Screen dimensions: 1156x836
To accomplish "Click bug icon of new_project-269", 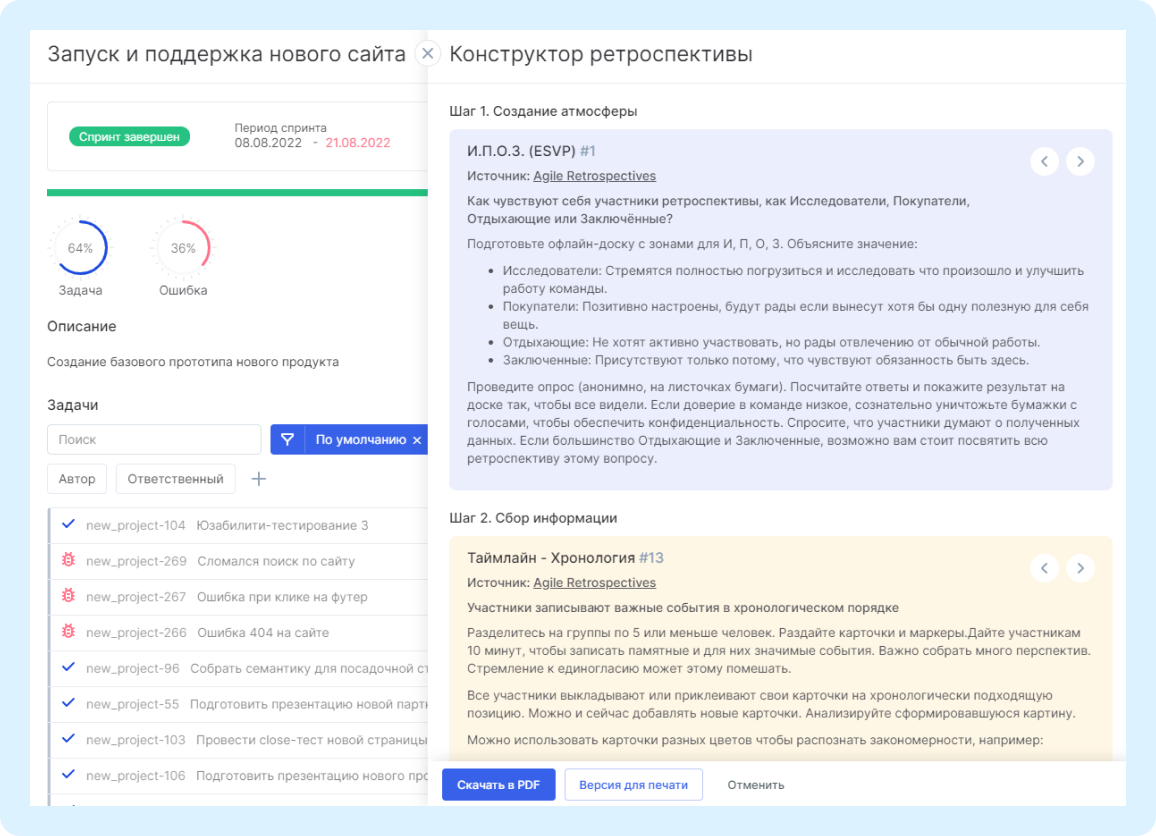I will (69, 560).
